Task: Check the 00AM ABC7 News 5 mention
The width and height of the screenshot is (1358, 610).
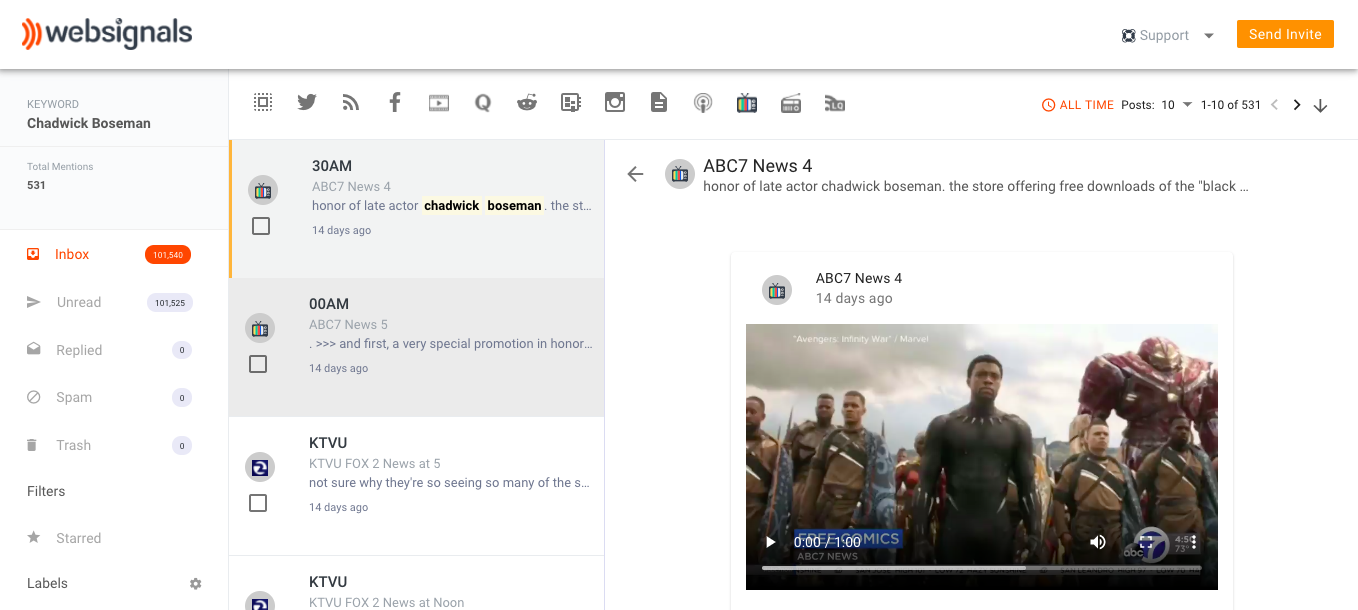Action: (258, 364)
